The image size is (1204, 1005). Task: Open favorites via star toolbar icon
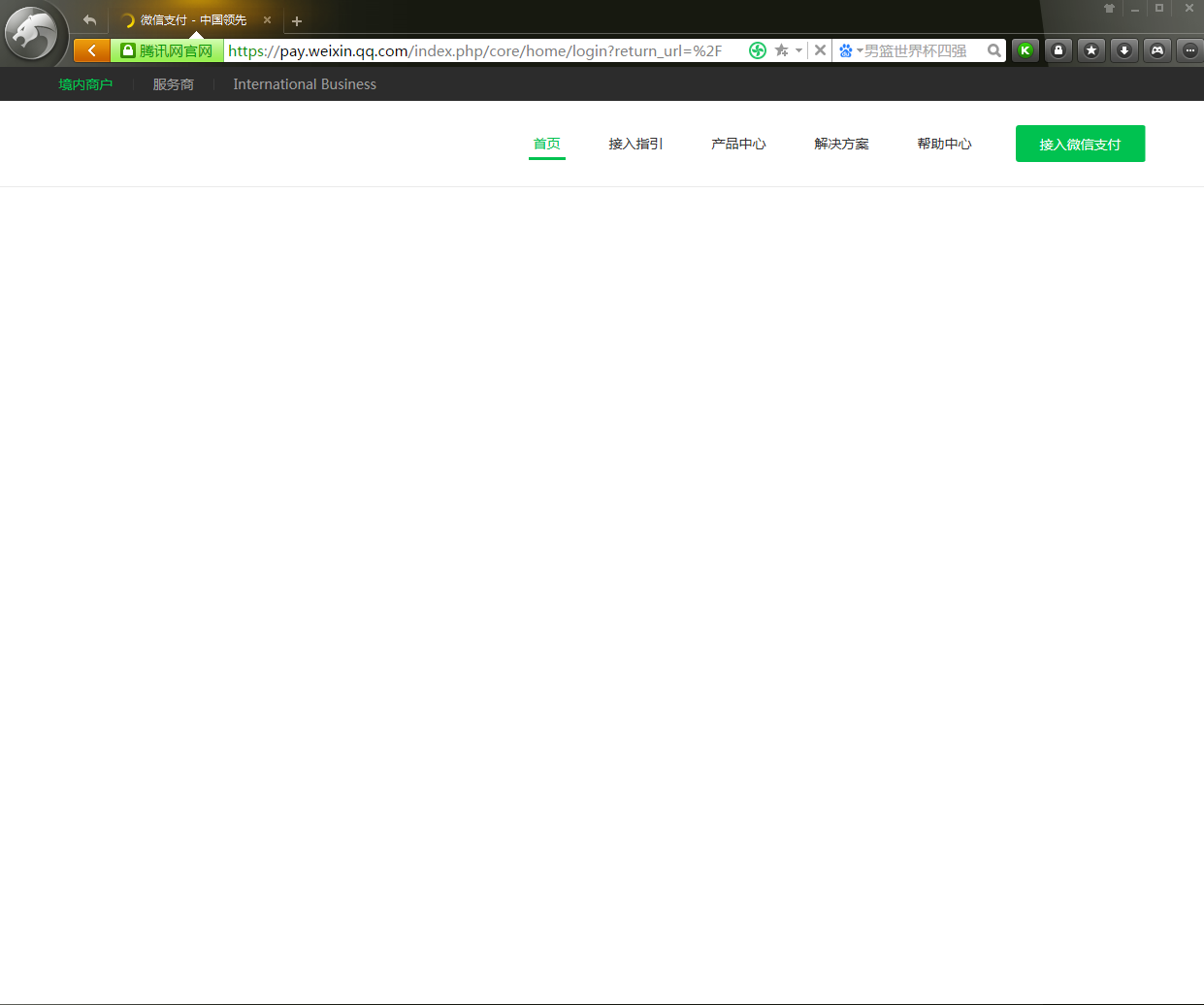[x=1091, y=50]
